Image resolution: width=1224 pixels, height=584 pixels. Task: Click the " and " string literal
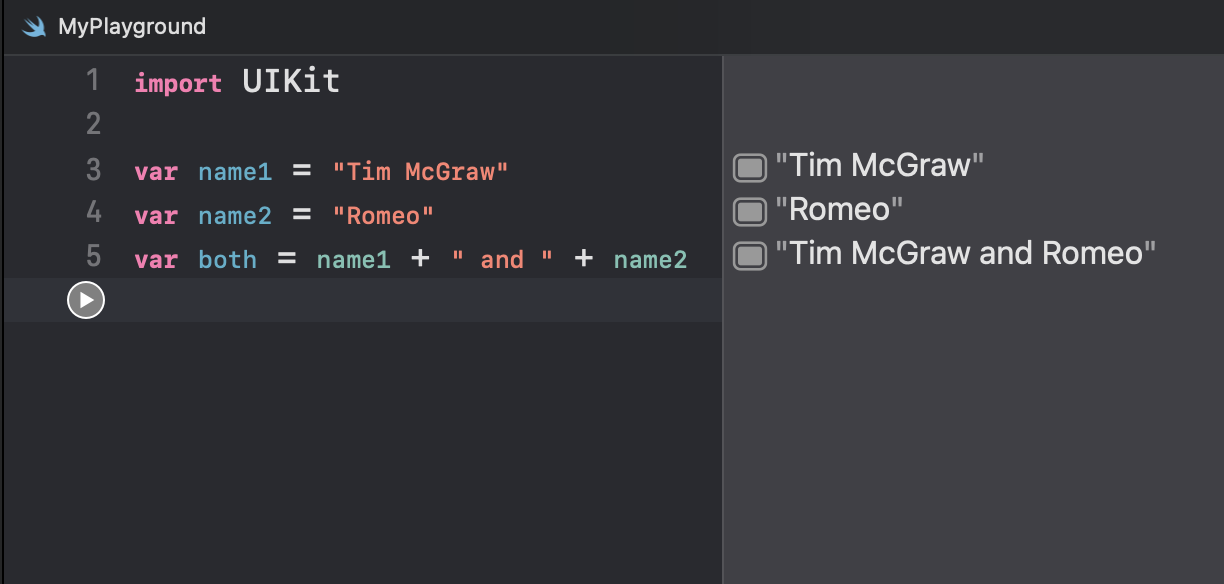pyautogui.click(x=502, y=260)
